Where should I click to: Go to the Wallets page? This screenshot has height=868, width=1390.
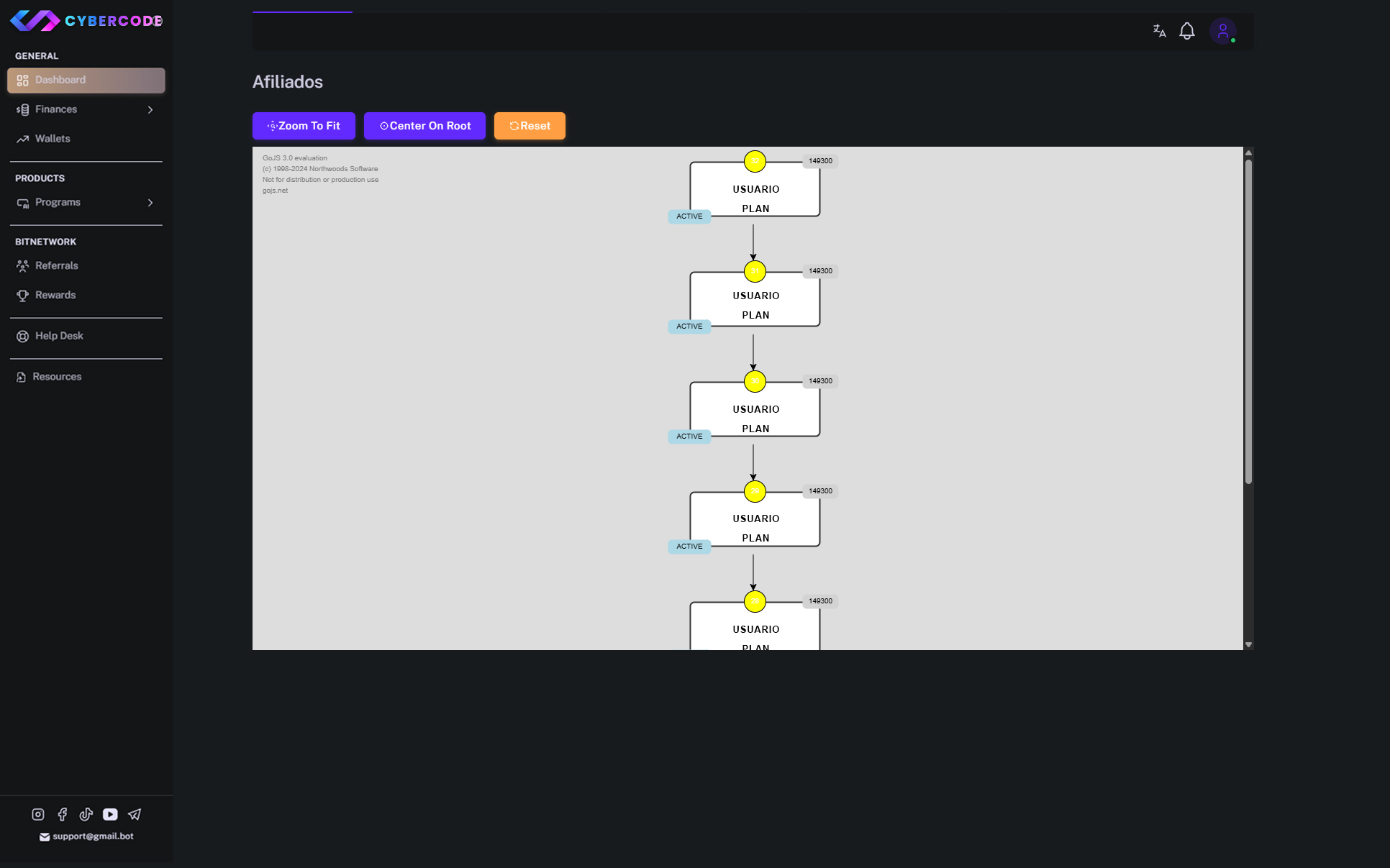[x=53, y=139]
